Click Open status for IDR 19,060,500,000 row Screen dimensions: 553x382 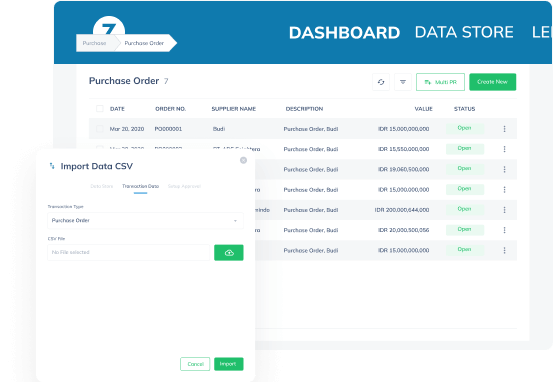(464, 169)
